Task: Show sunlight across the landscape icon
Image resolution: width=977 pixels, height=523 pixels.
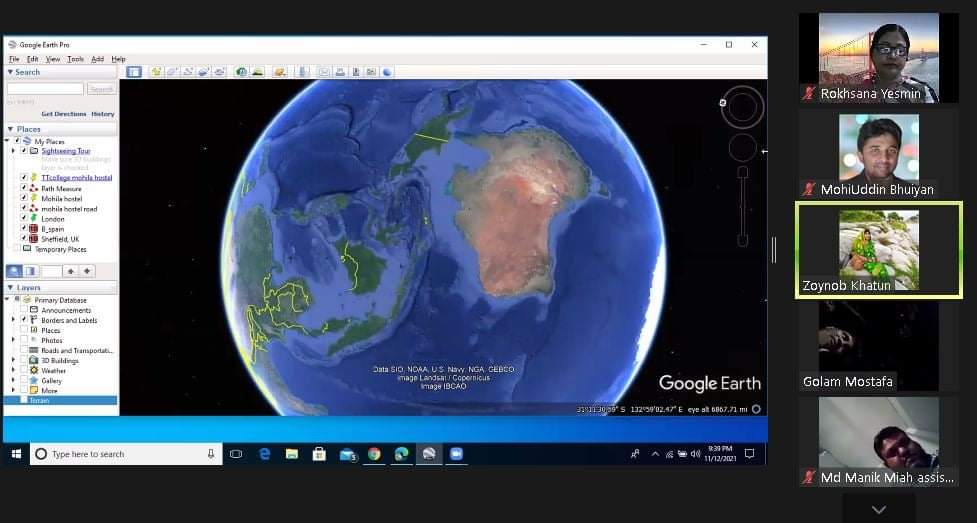Action: coord(257,72)
